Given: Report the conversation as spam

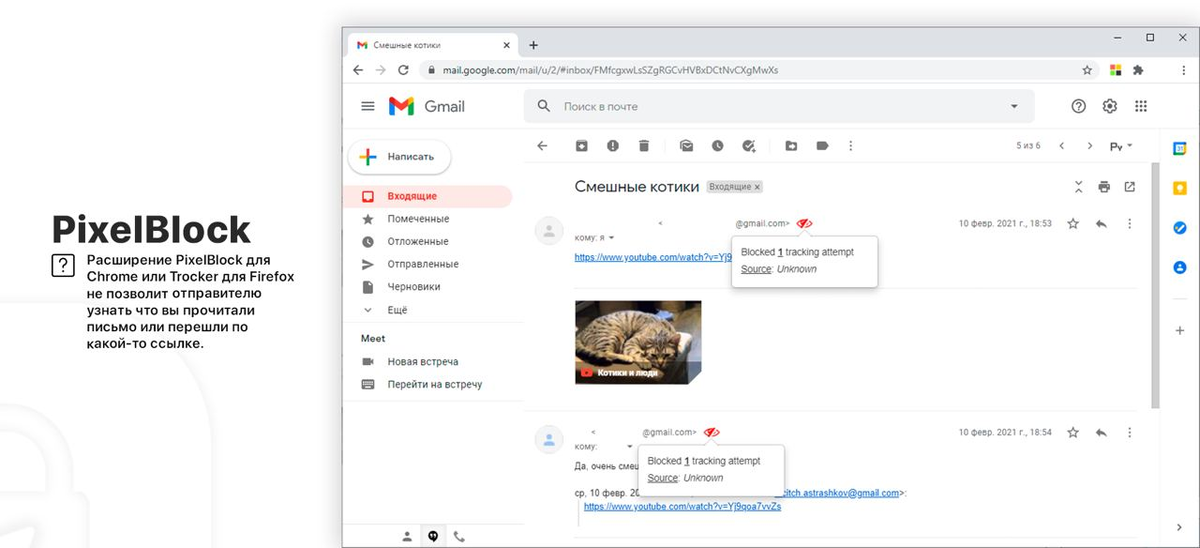Looking at the screenshot, I should tap(613, 145).
